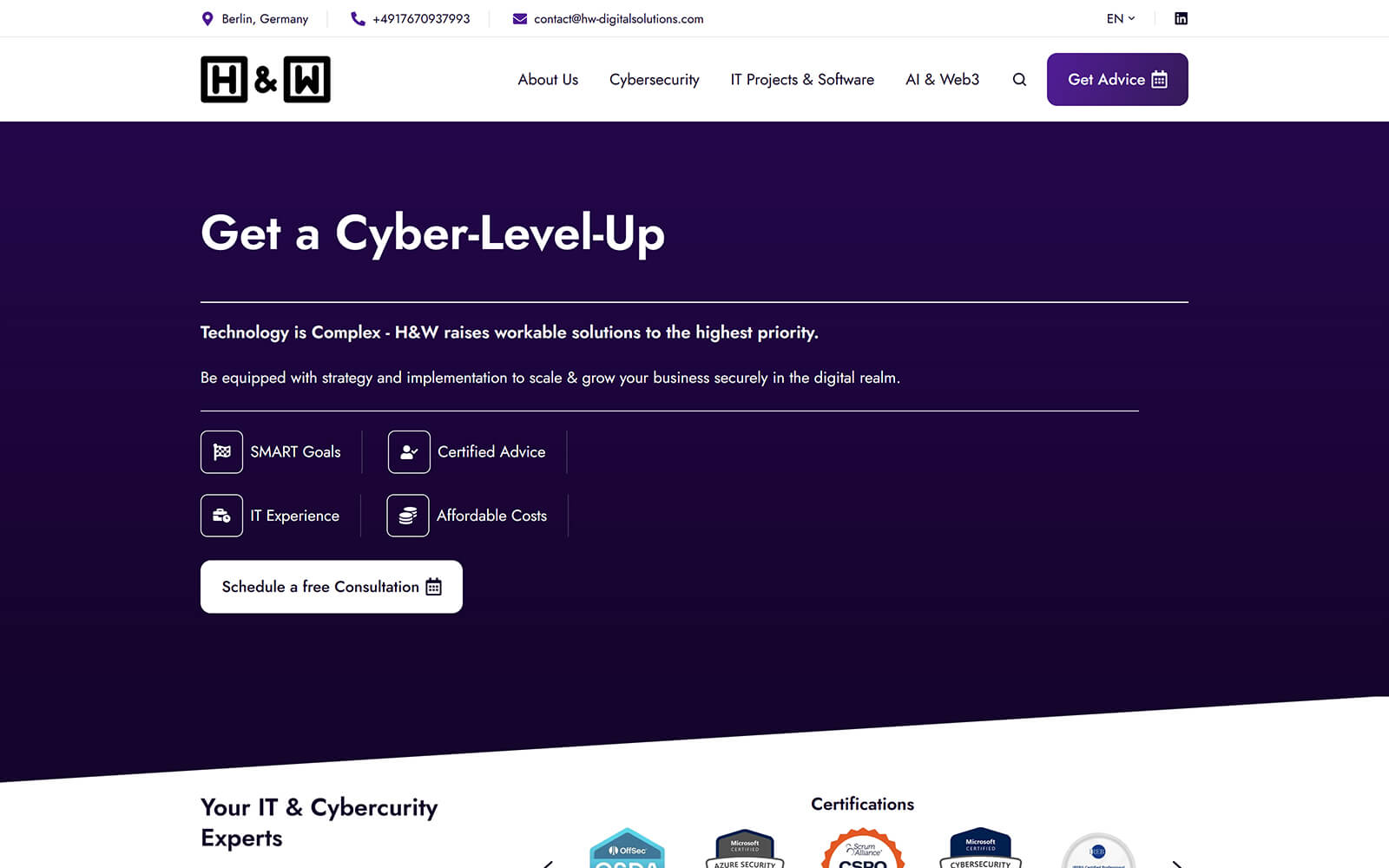Click the search magnifier icon
Image resolution: width=1389 pixels, height=868 pixels.
point(1019,80)
